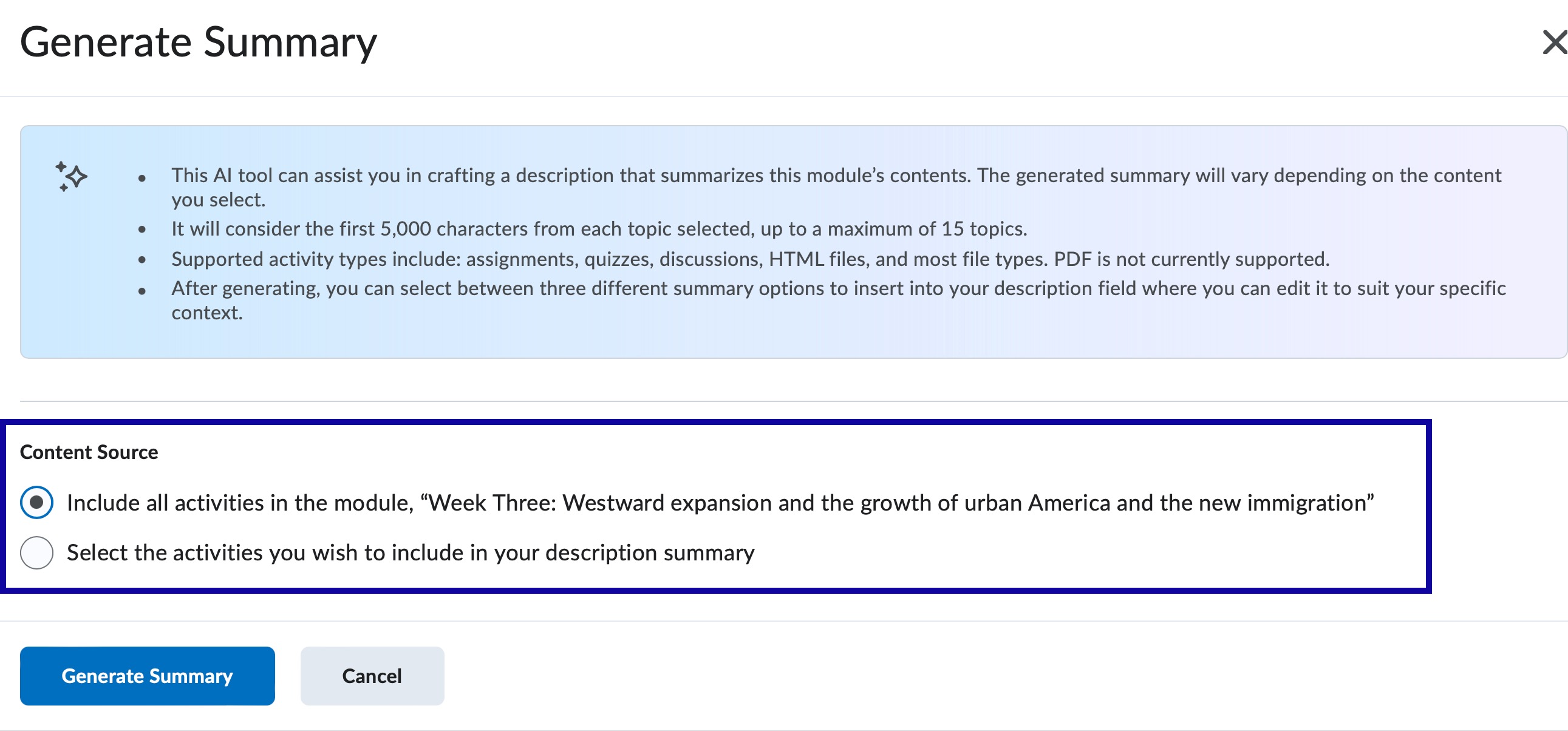Click the Generate Summary button
Screen dimensions: 1568x731
point(147,676)
